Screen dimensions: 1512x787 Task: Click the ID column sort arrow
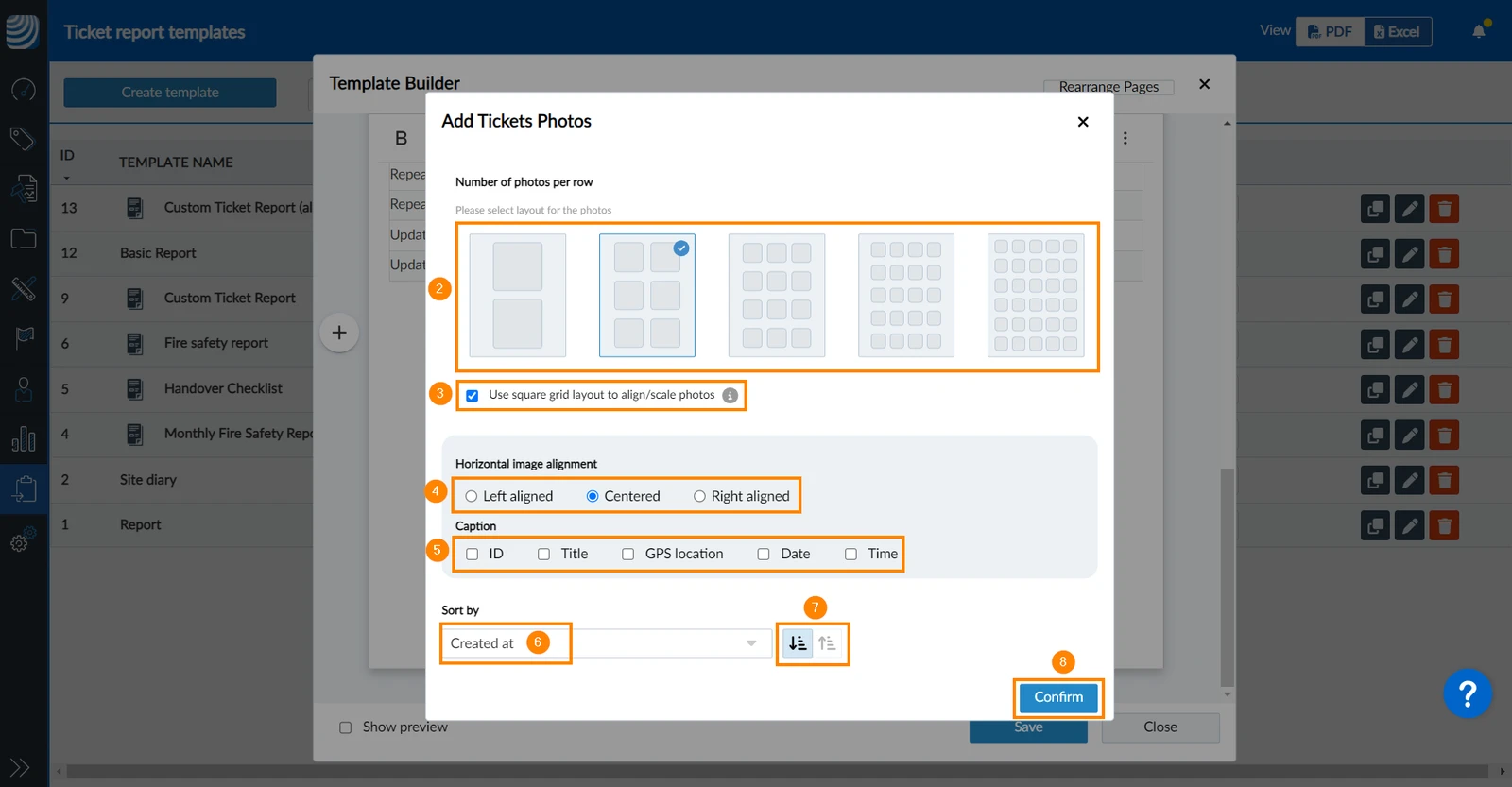[66, 178]
